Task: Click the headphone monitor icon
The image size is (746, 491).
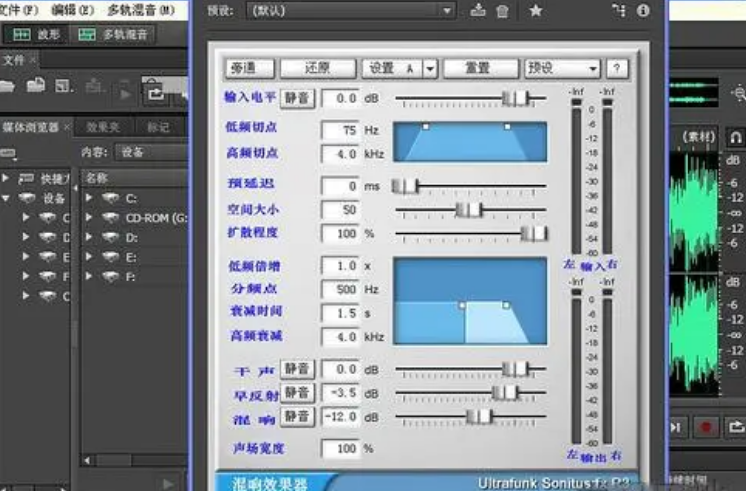Action: pos(735,138)
